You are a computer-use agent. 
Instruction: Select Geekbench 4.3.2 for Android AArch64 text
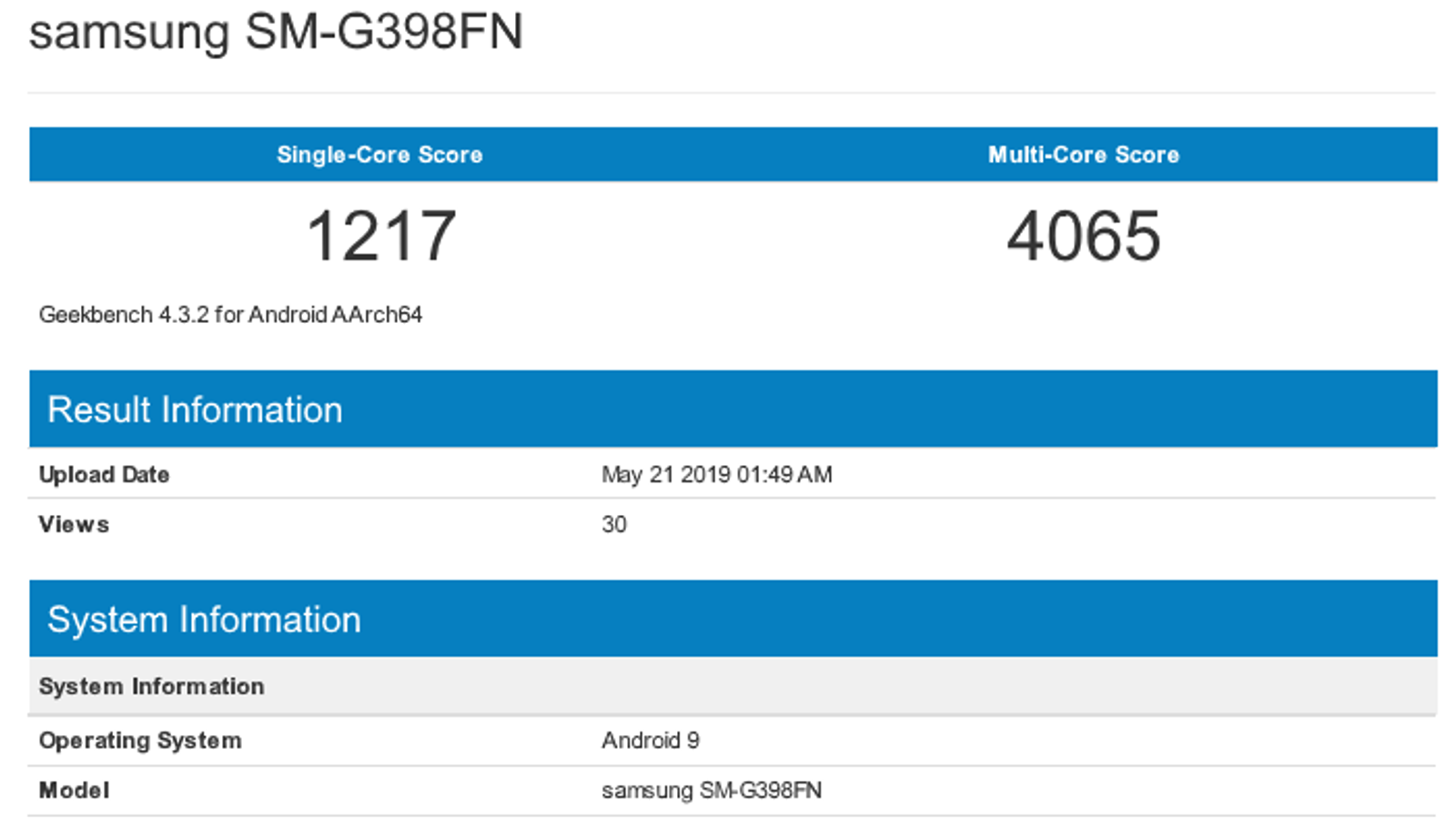coord(230,315)
